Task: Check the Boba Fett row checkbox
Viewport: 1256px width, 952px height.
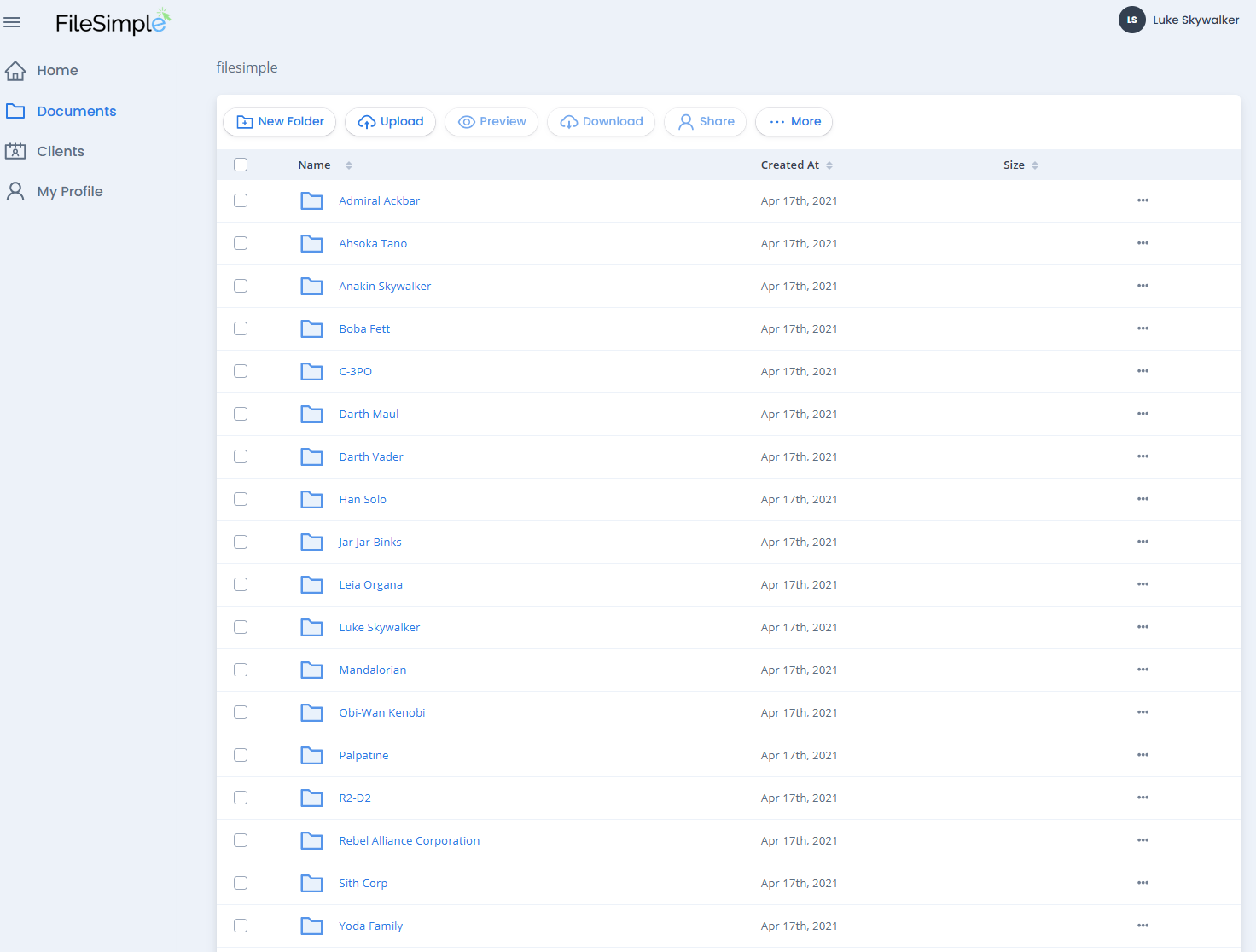Action: click(x=240, y=328)
